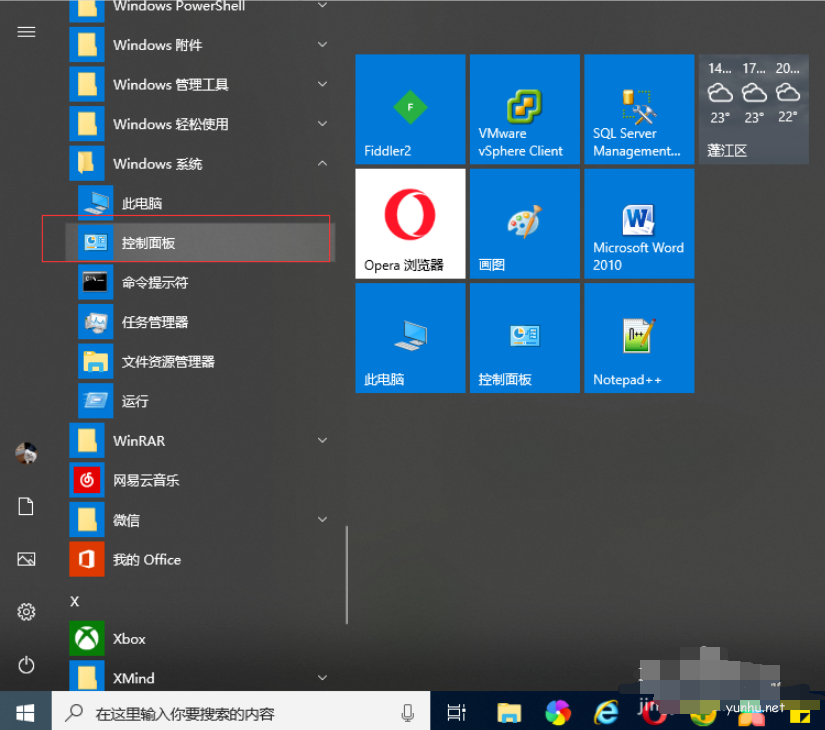
Task: Open the Fiddler2 tile
Action: [410, 109]
